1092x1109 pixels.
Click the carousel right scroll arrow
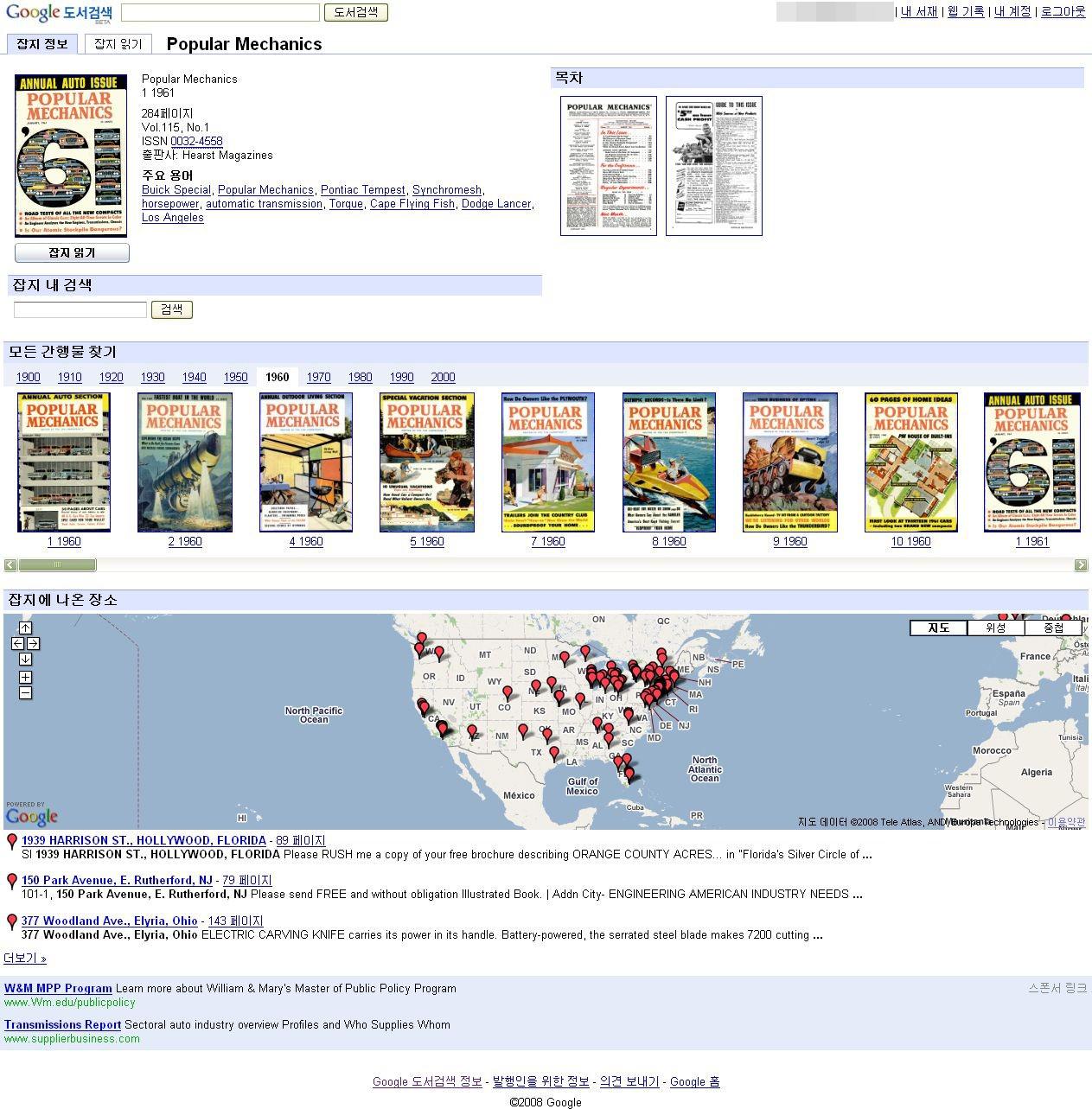(1081, 565)
